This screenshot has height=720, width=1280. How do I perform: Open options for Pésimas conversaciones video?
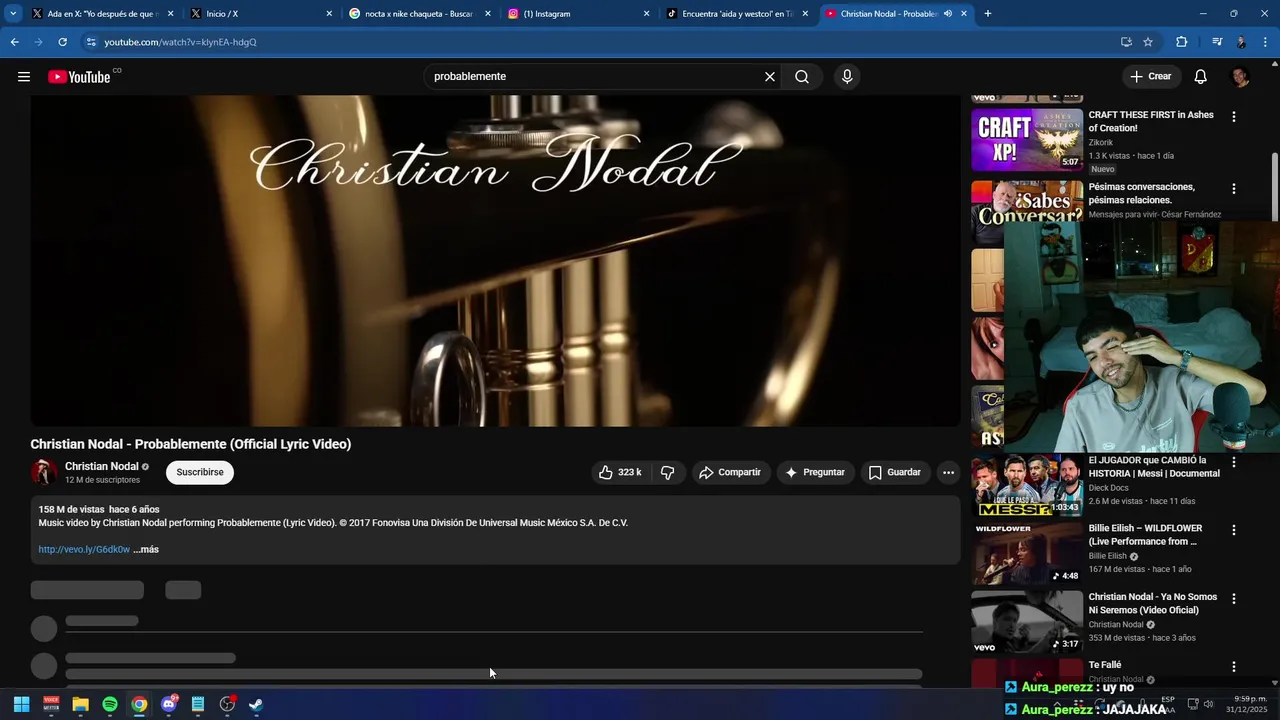click(x=1233, y=189)
